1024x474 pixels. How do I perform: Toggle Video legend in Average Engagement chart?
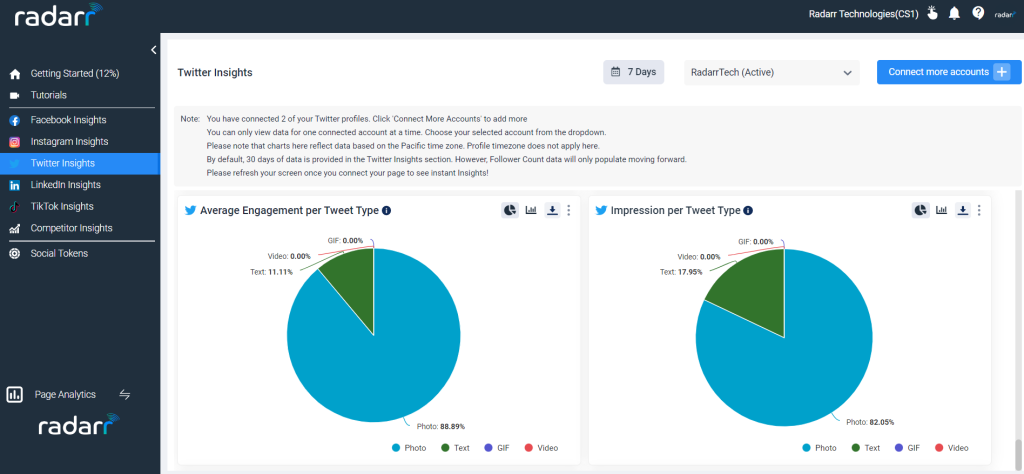tap(541, 448)
